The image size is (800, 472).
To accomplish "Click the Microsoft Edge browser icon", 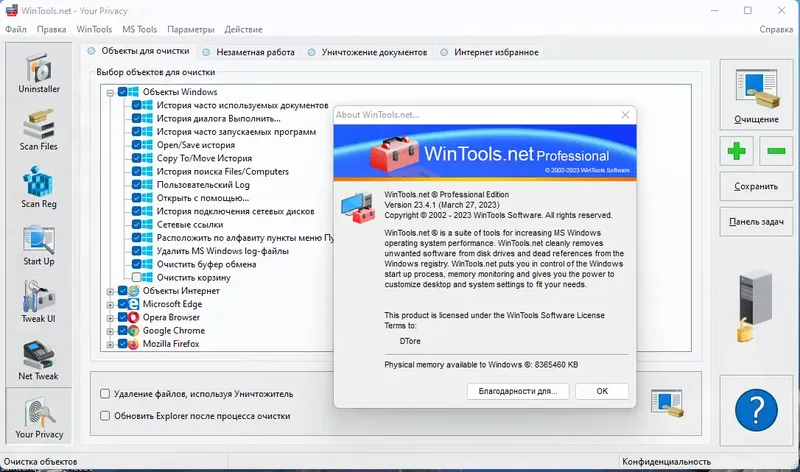I will (134, 304).
